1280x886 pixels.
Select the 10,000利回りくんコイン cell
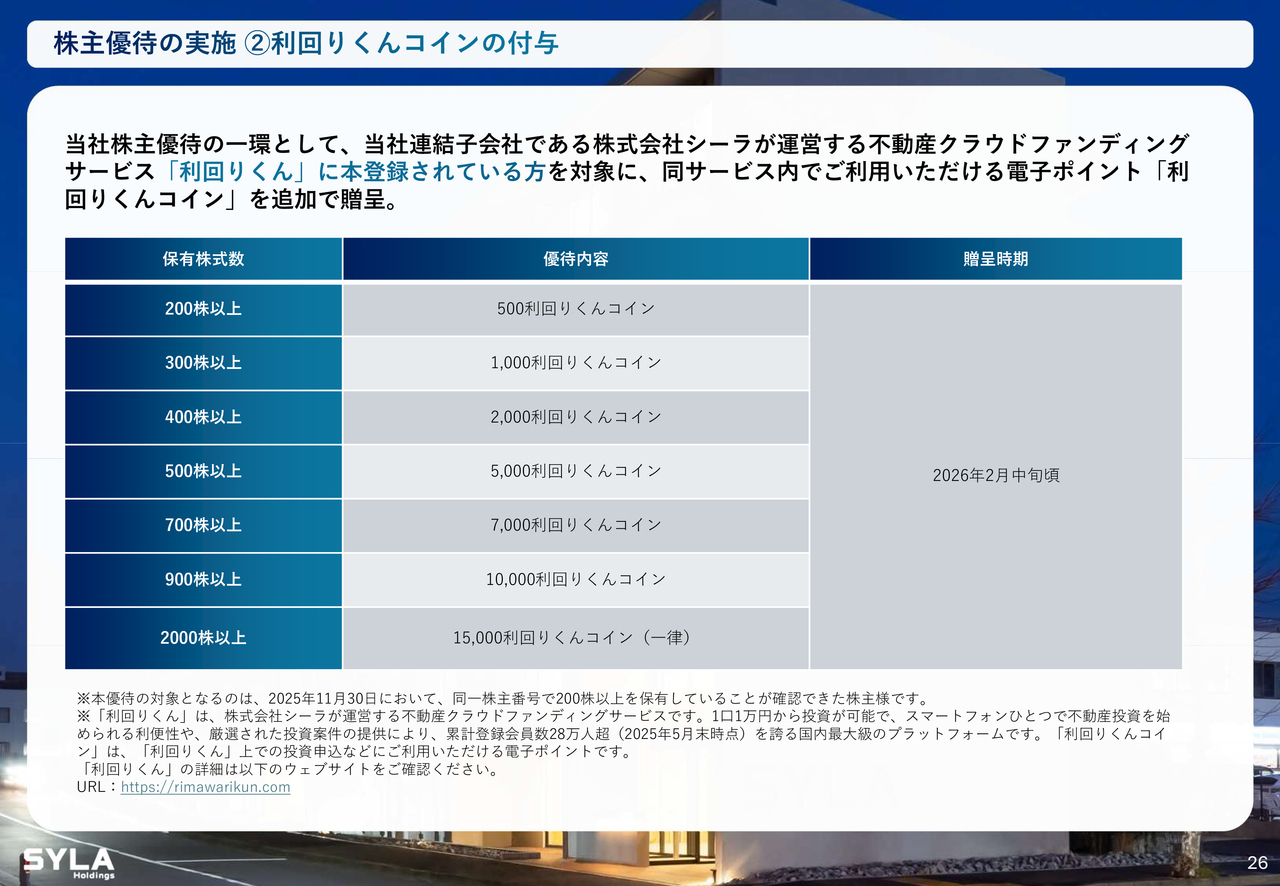coord(575,579)
